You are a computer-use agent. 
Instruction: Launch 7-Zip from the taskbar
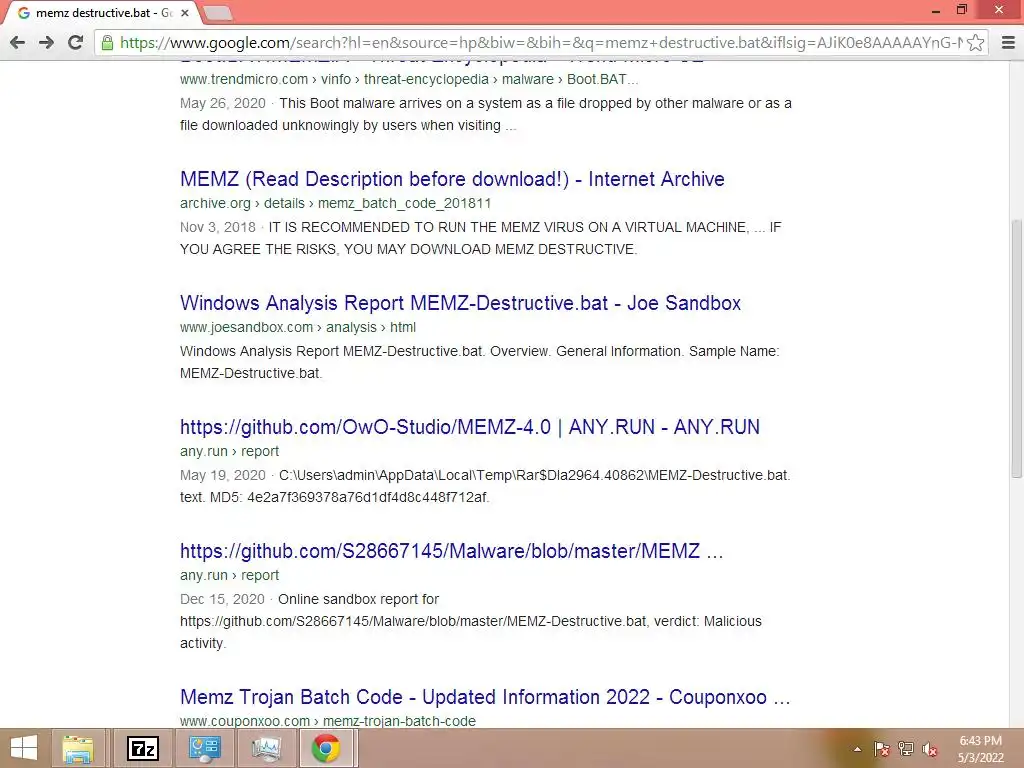pos(143,748)
